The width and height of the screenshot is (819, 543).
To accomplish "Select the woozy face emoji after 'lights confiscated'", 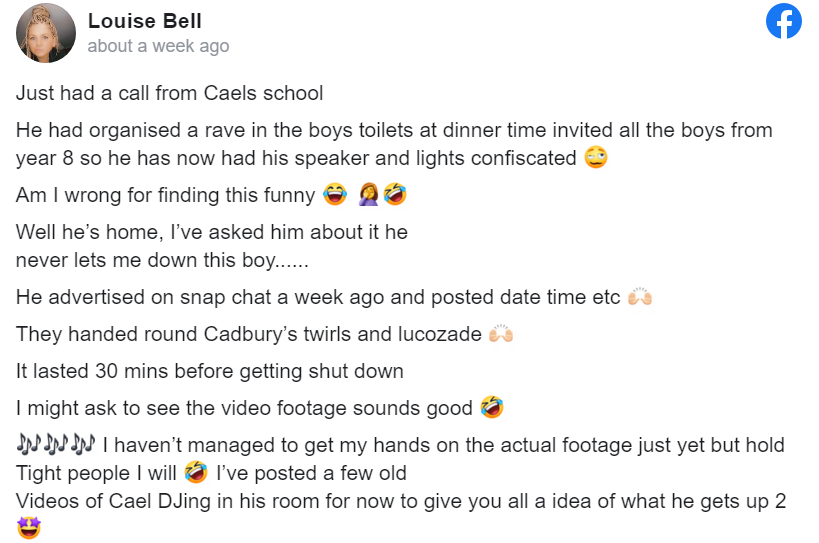I will click(596, 157).
